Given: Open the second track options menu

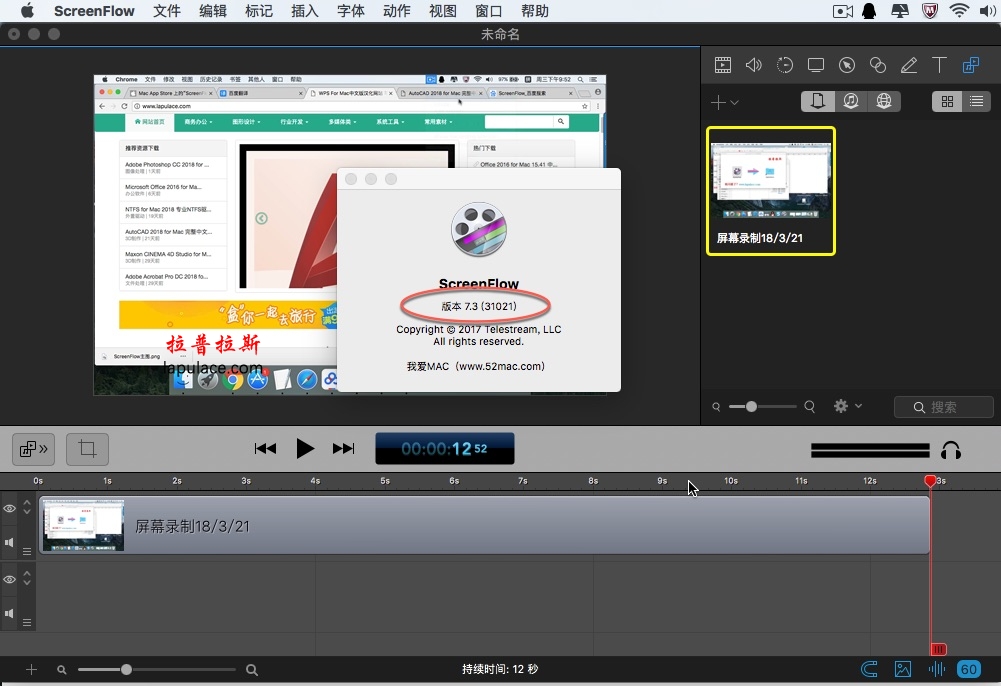Looking at the screenshot, I should click(27, 622).
